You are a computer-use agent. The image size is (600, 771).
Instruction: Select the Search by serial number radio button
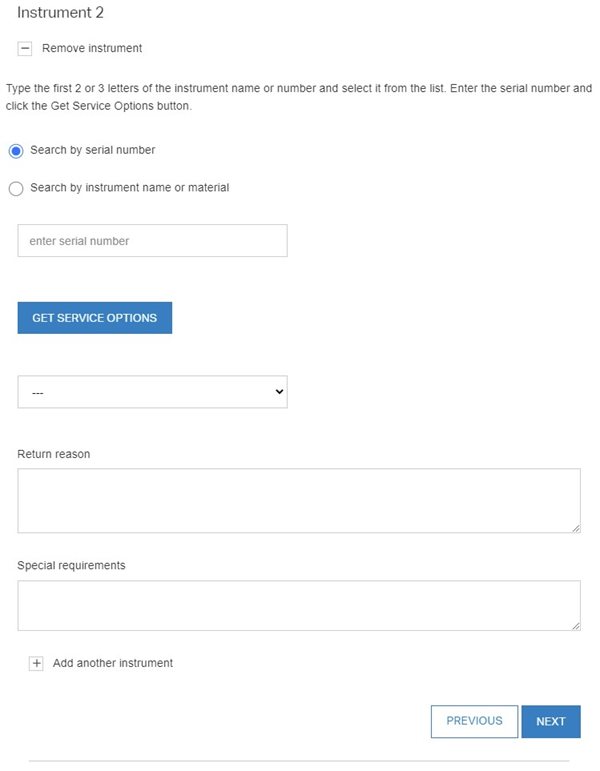coord(16,151)
